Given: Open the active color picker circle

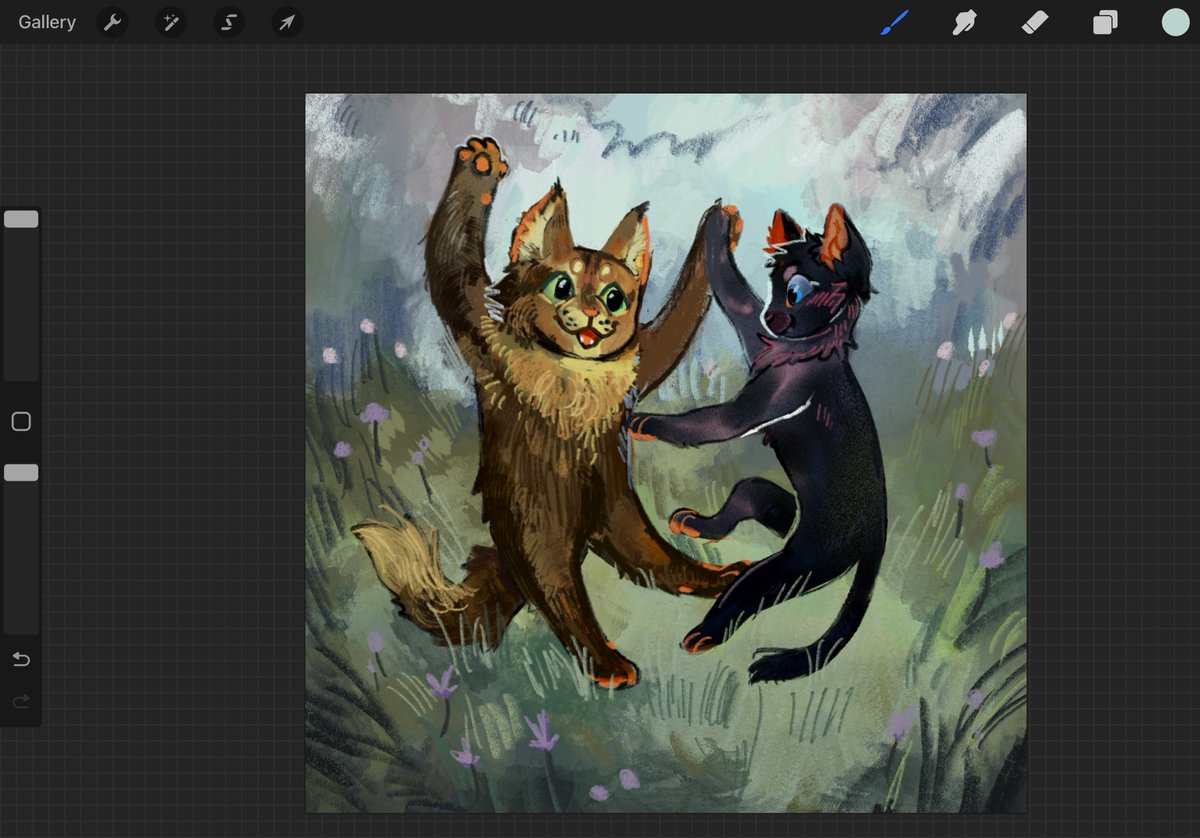Looking at the screenshot, I should point(1175,22).
